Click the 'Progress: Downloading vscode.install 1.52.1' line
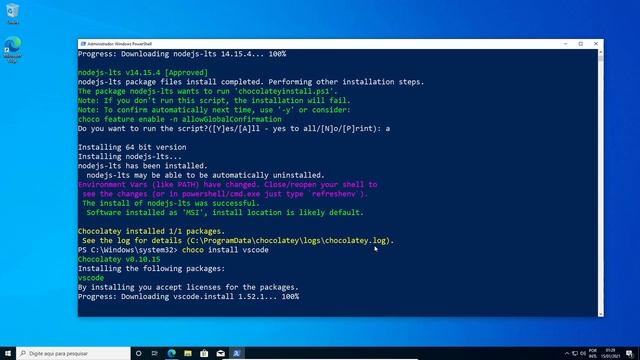Screen dimensions: 640x360 (188, 296)
